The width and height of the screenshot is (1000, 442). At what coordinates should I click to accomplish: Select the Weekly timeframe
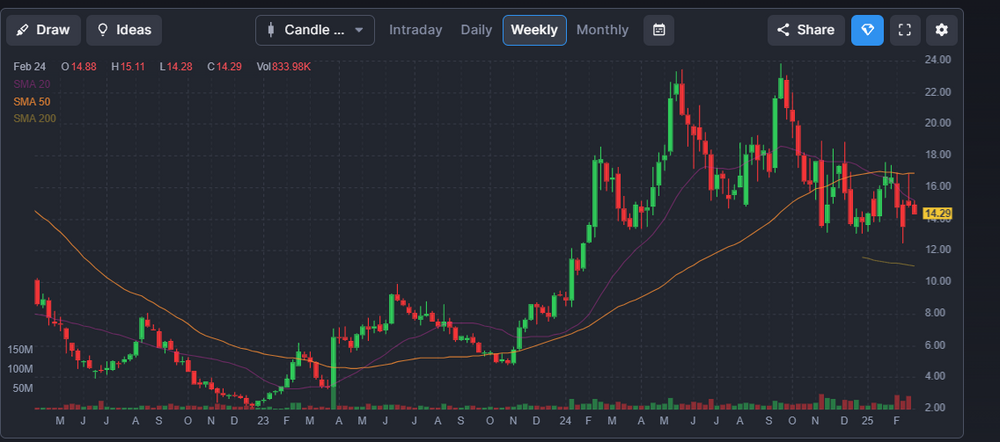point(534,30)
